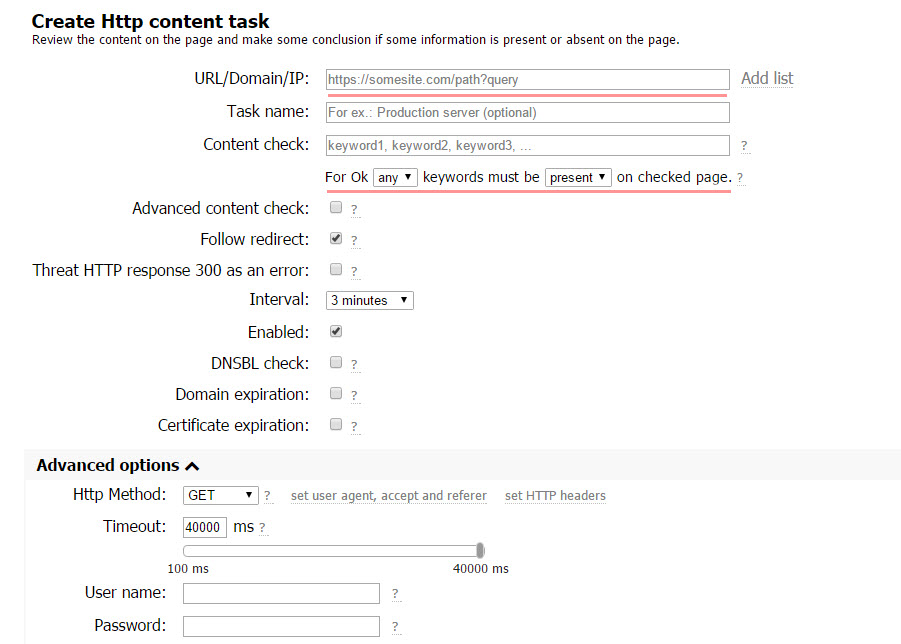
Task: Open help for Advanced content check
Action: [x=355, y=209]
